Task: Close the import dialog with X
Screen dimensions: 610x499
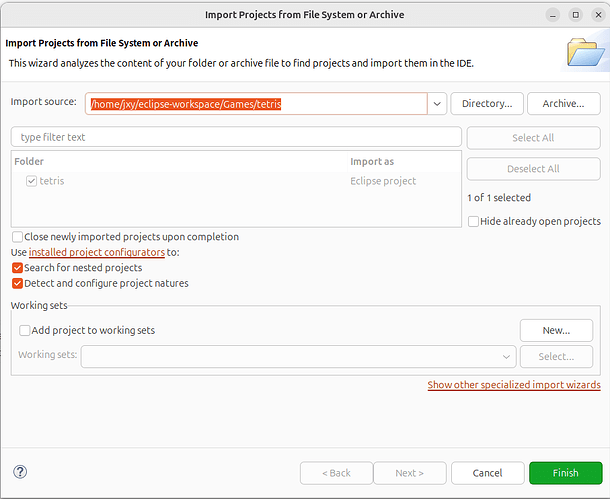Action: [x=595, y=15]
